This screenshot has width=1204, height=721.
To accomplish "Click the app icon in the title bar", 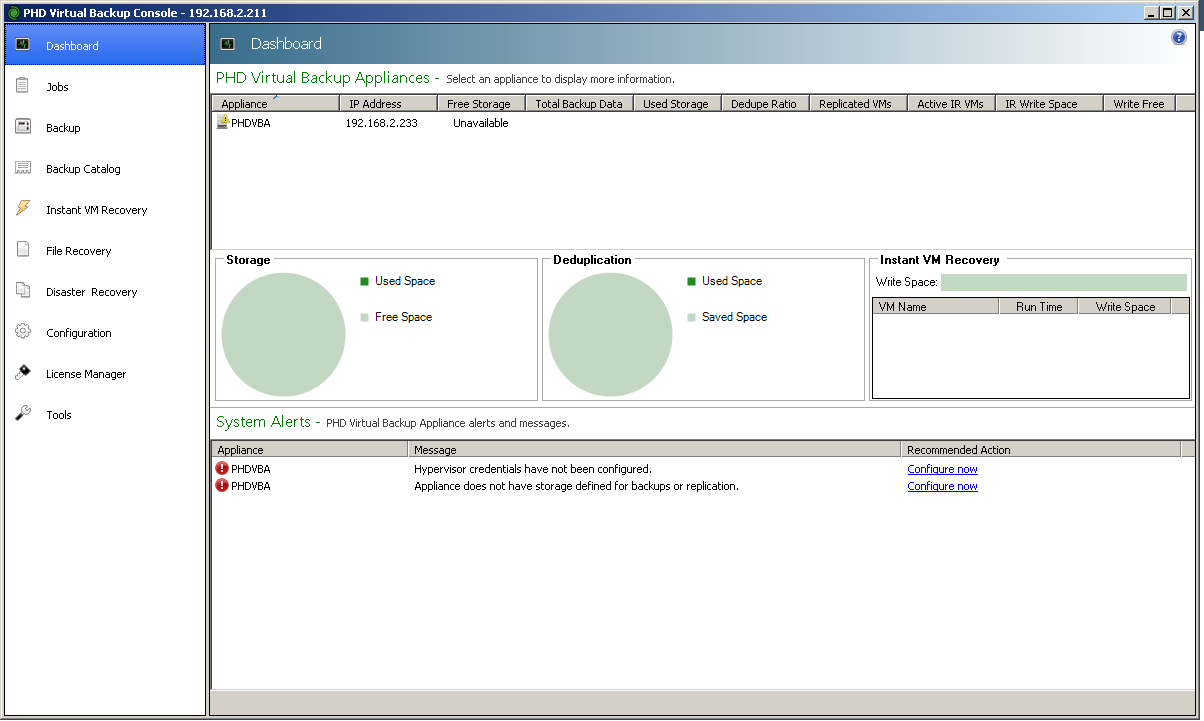I will 14,13.
